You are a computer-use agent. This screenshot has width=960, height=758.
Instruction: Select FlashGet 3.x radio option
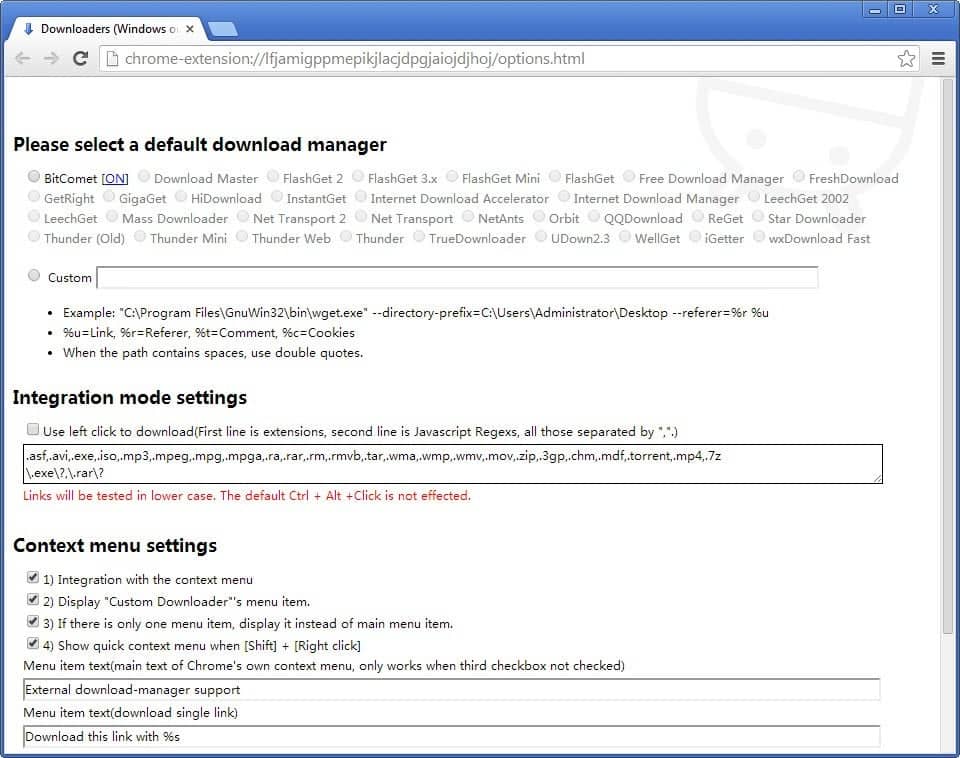tap(358, 176)
